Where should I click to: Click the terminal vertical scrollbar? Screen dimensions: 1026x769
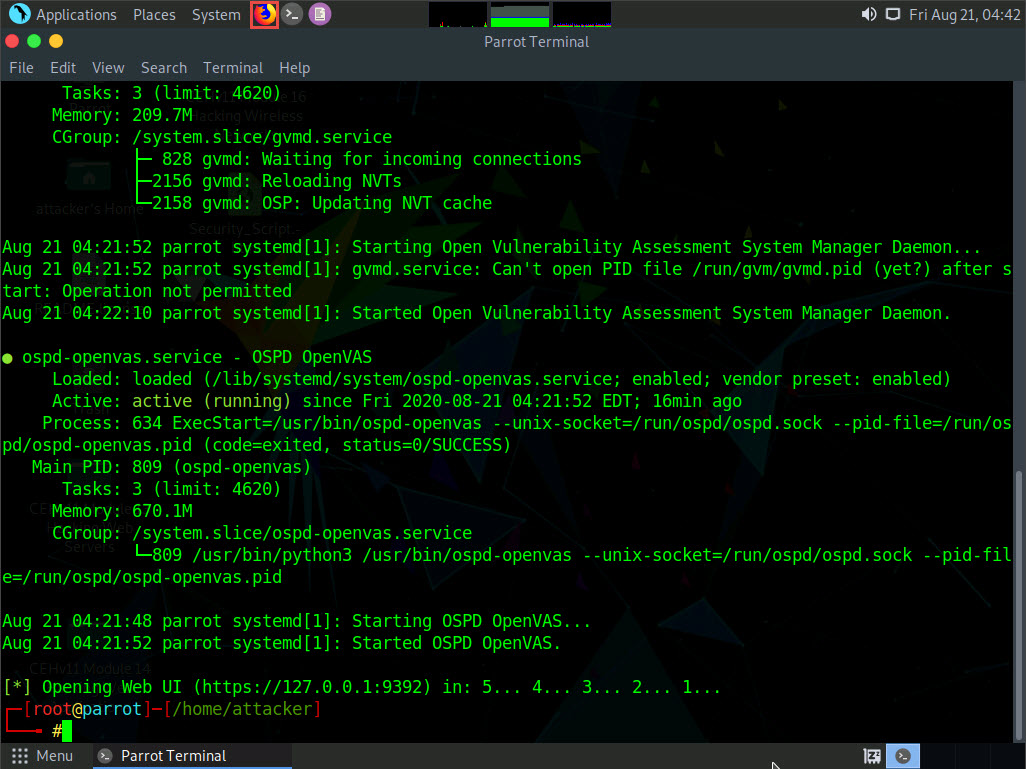tap(1018, 605)
